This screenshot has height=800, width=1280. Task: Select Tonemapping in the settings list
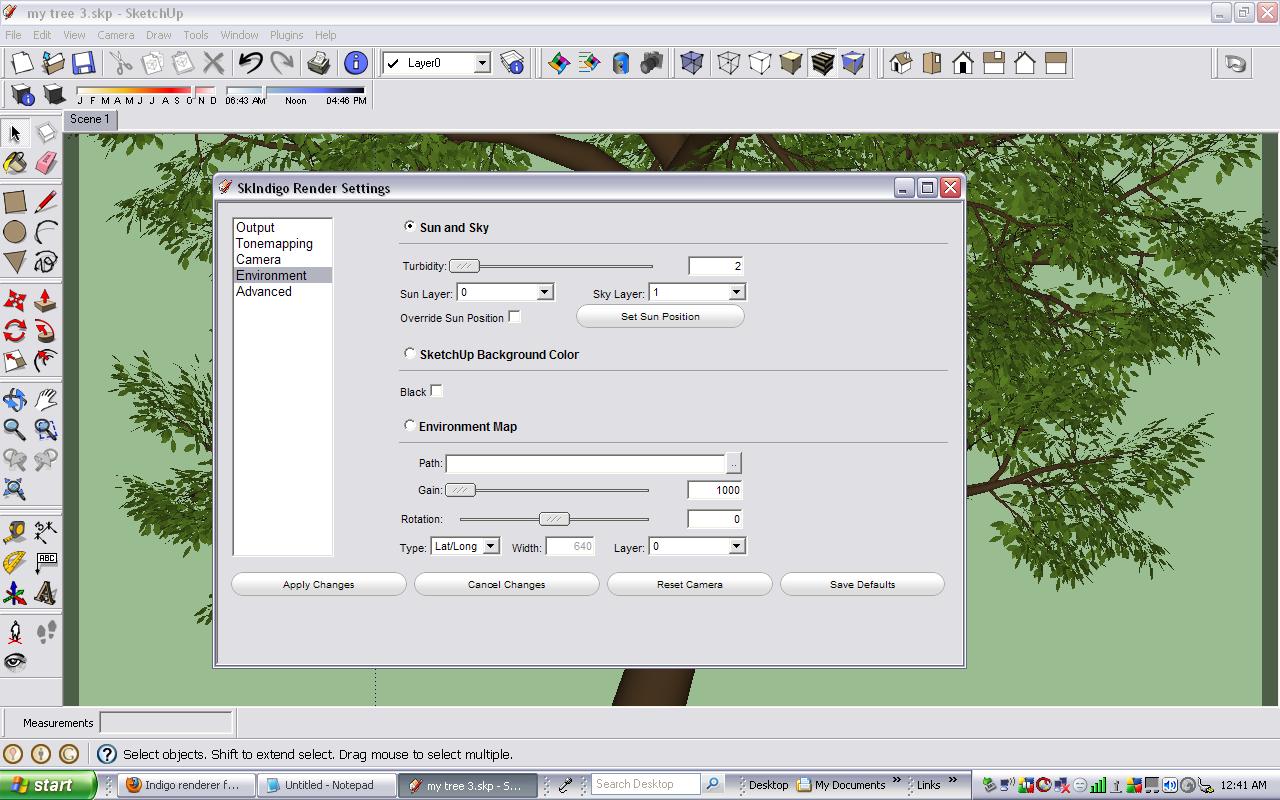coord(274,244)
